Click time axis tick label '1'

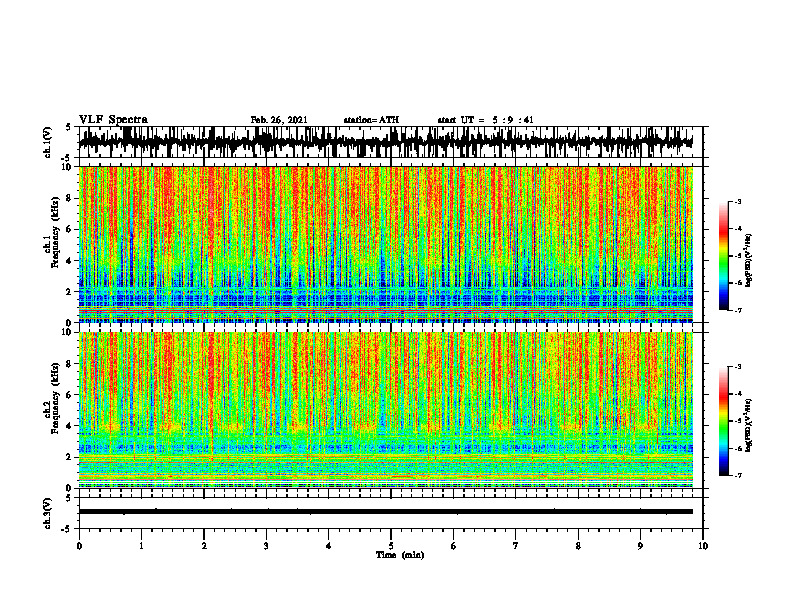coord(141,546)
